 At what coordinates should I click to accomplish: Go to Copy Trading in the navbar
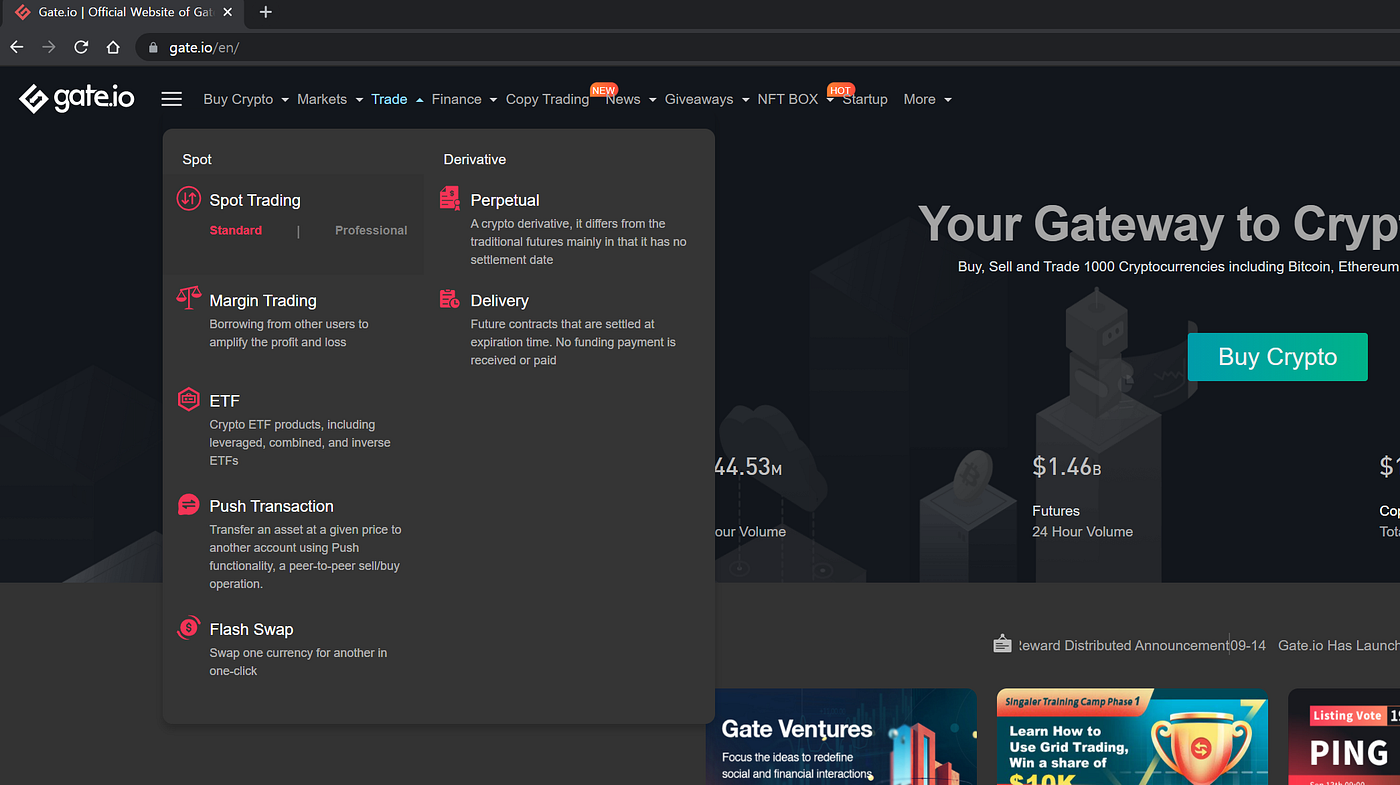[547, 99]
